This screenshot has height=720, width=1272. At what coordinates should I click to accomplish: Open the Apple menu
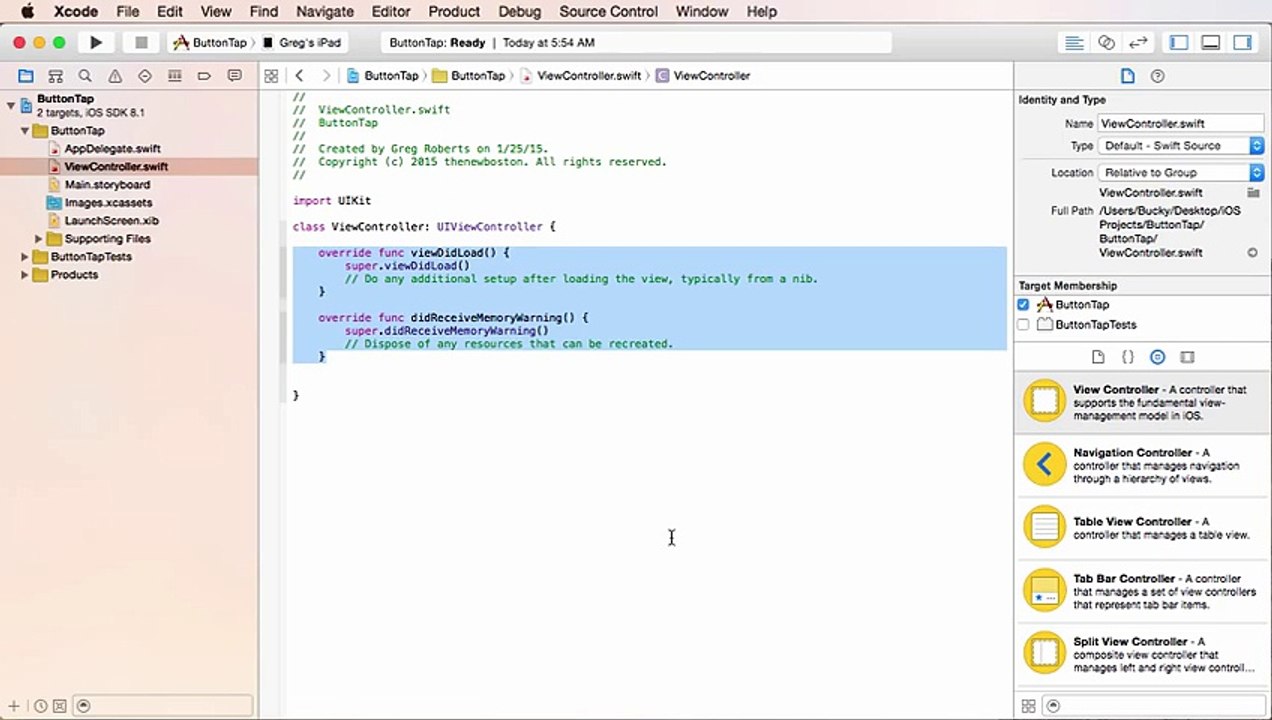[x=27, y=12]
